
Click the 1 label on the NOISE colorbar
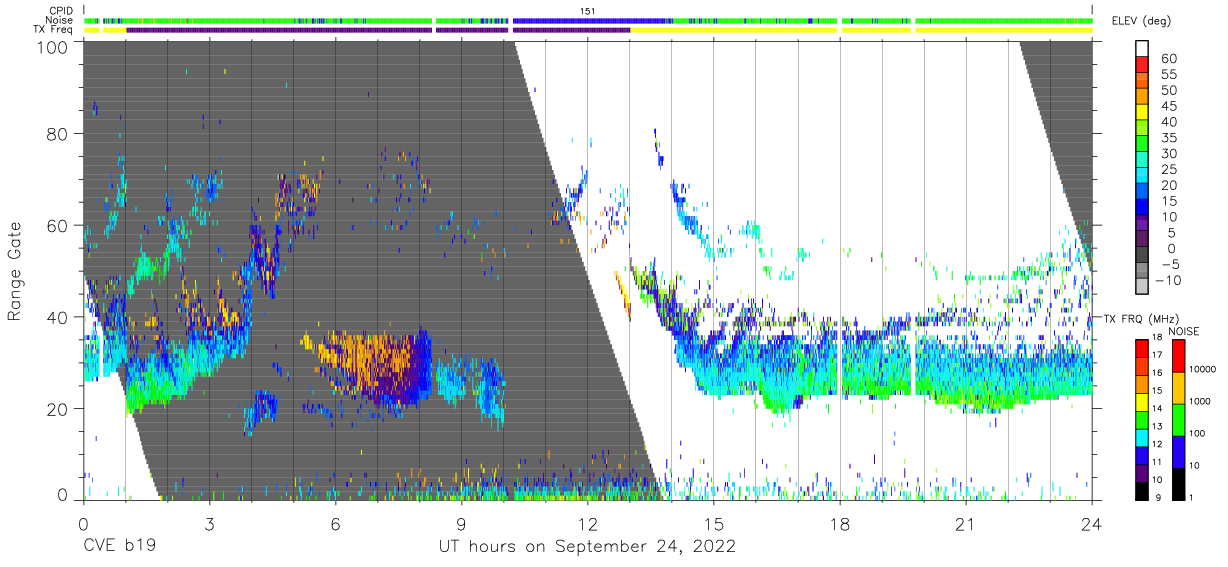coord(1190,497)
